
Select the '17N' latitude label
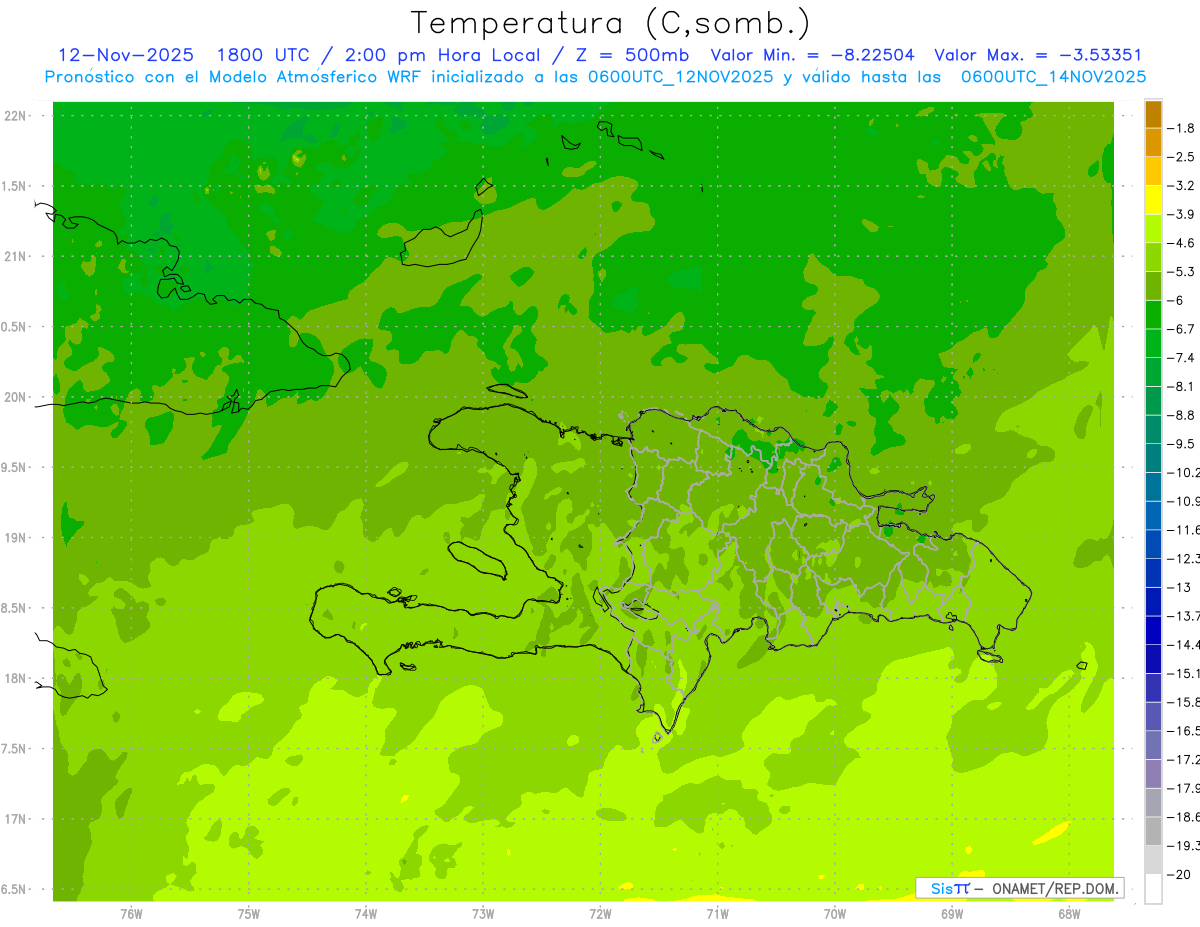point(14,819)
